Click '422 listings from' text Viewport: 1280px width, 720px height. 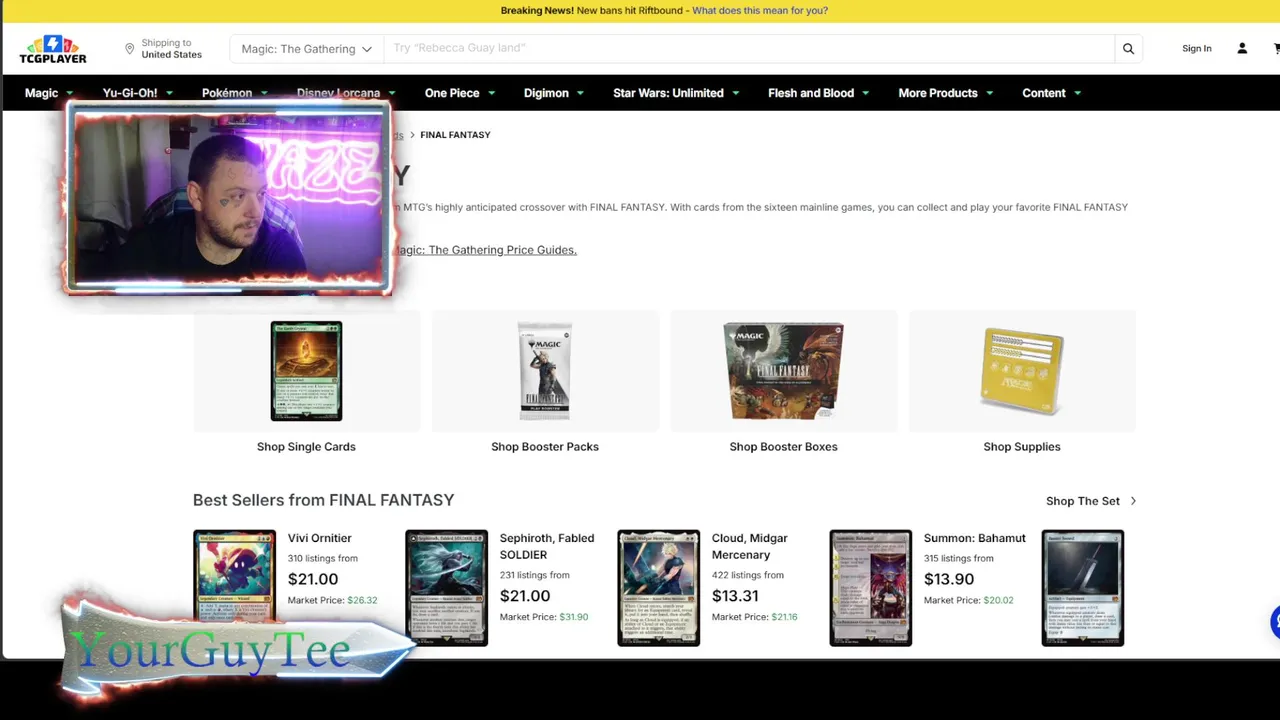[x=747, y=575]
